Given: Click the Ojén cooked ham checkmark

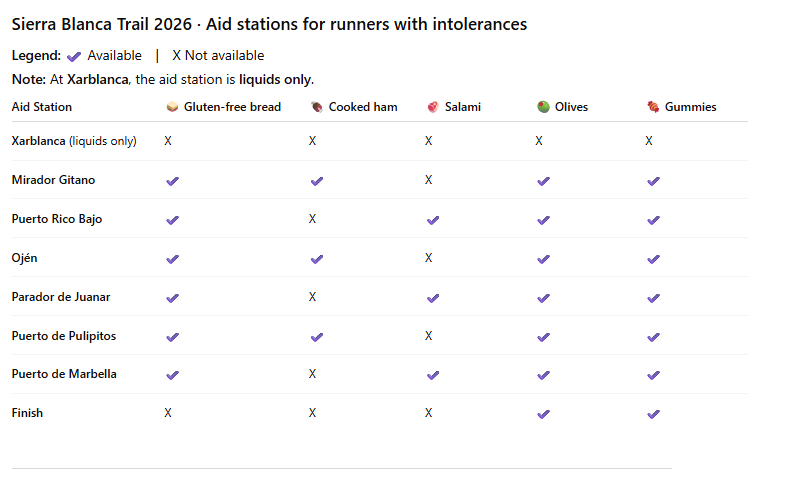Looking at the screenshot, I should (x=317, y=259).
